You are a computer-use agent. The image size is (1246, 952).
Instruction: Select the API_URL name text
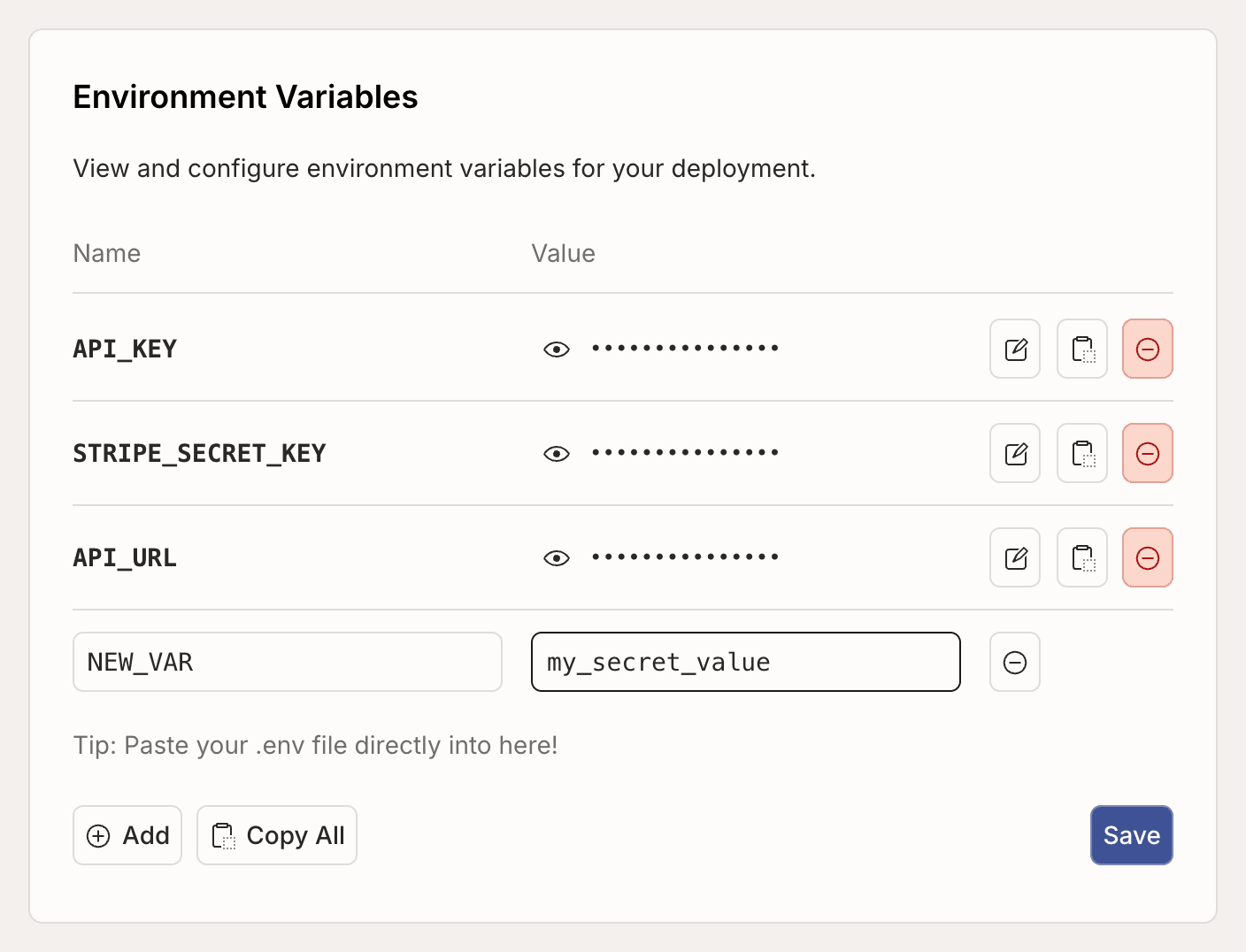(x=125, y=558)
